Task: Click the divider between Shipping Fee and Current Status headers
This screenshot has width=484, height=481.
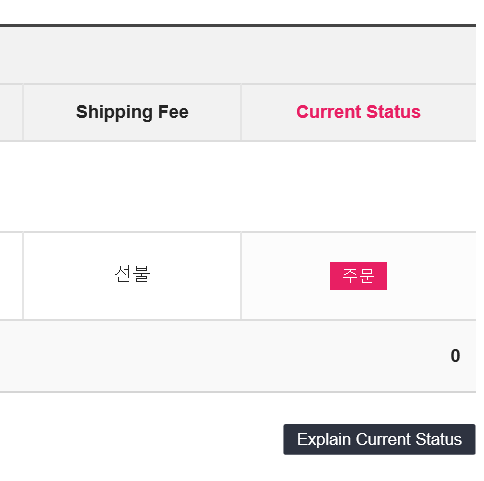Action: pos(241,113)
